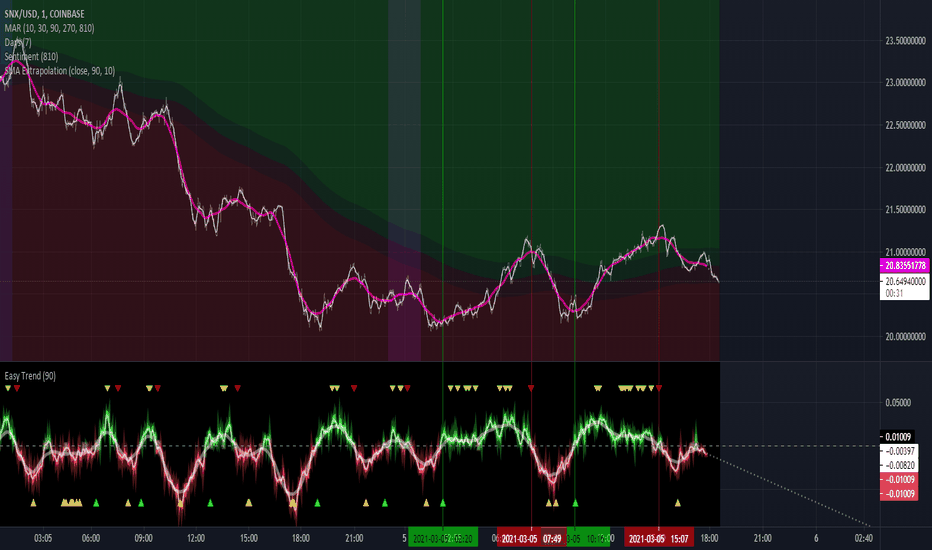Select the green 2021-03-05 02:20 time marker
Image resolution: width=932 pixels, height=550 pixels.
coord(443,539)
